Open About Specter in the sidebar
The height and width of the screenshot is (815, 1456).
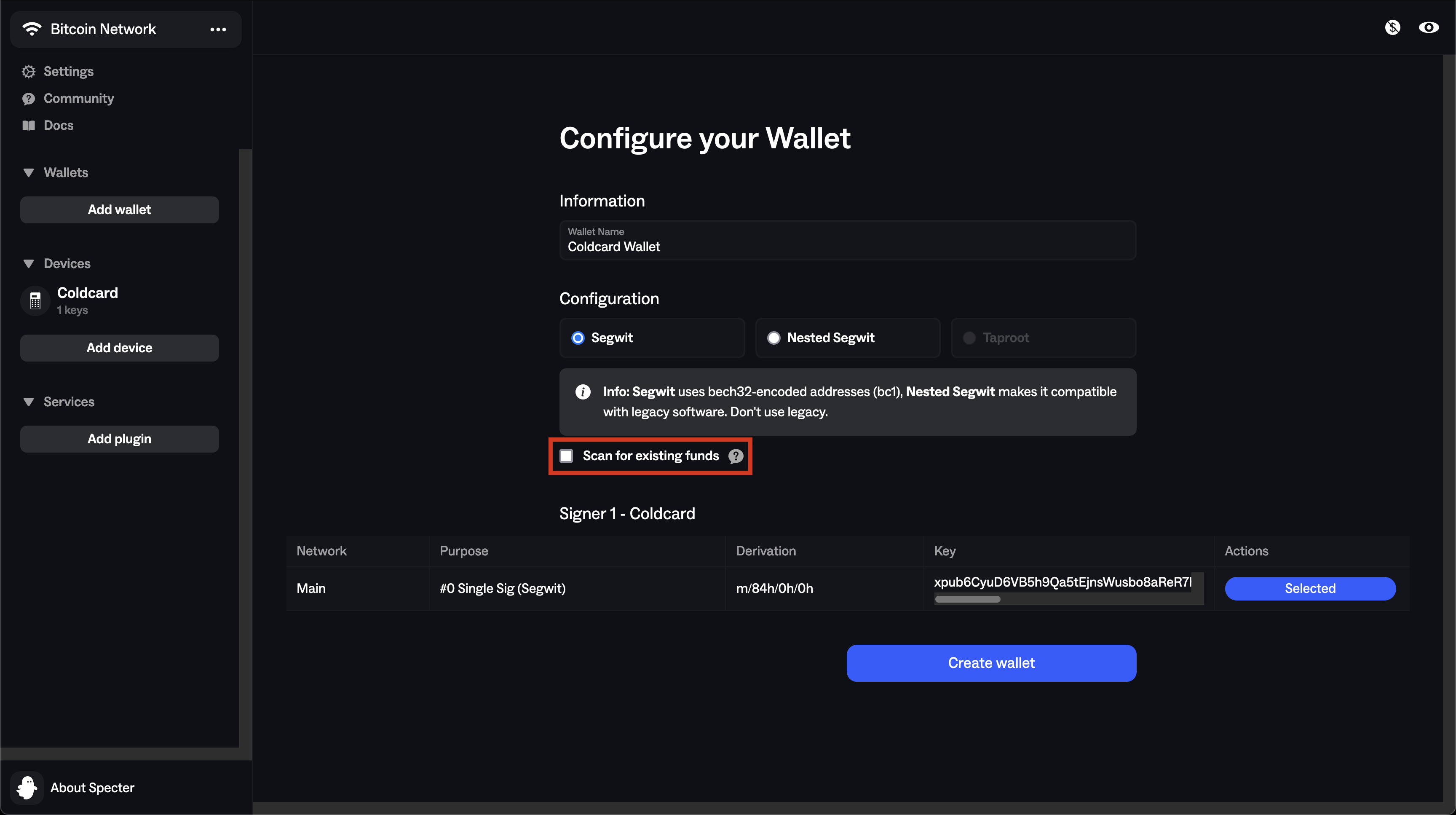click(92, 787)
